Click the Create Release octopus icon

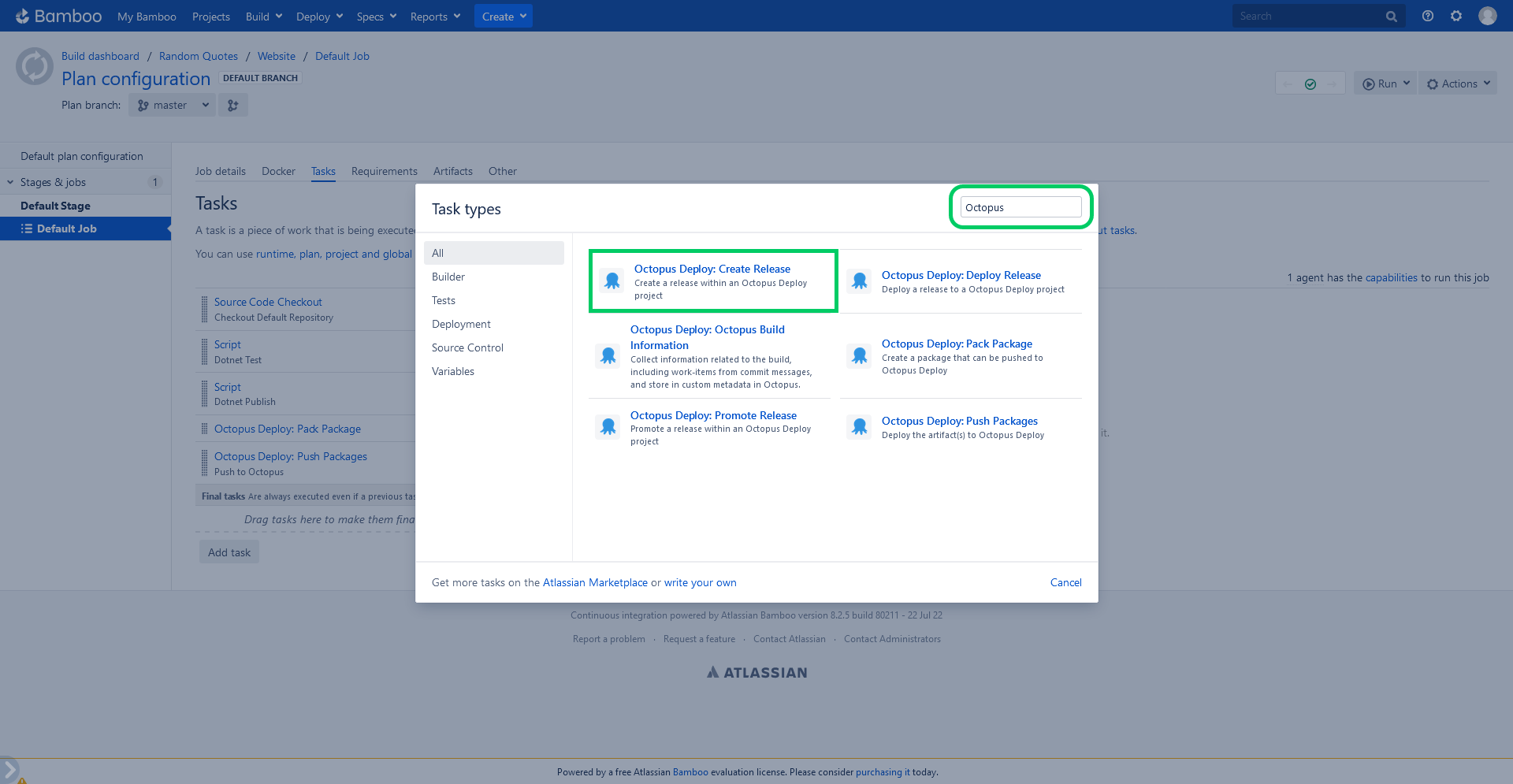612,281
